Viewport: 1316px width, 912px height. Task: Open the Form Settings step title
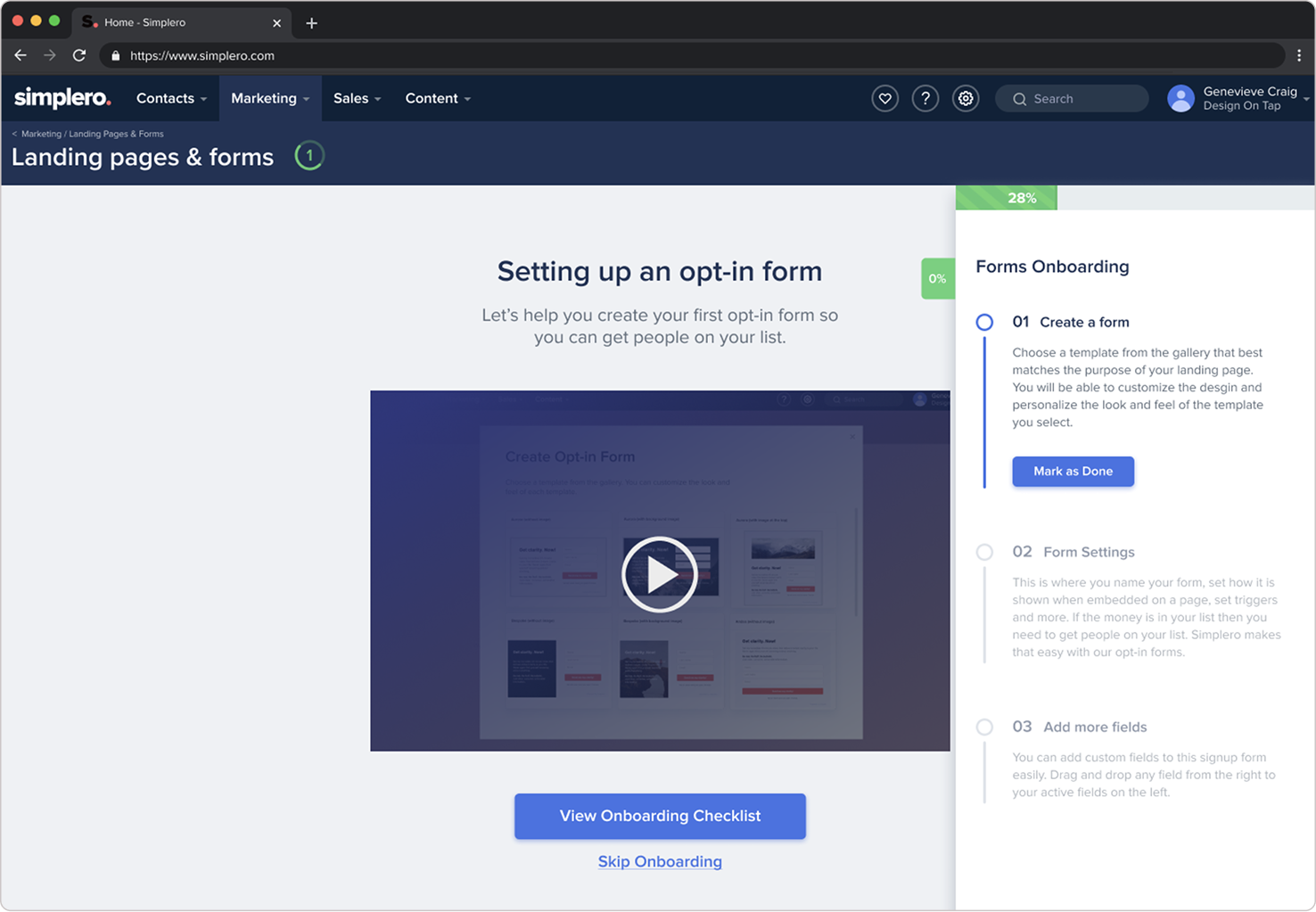[1089, 552]
